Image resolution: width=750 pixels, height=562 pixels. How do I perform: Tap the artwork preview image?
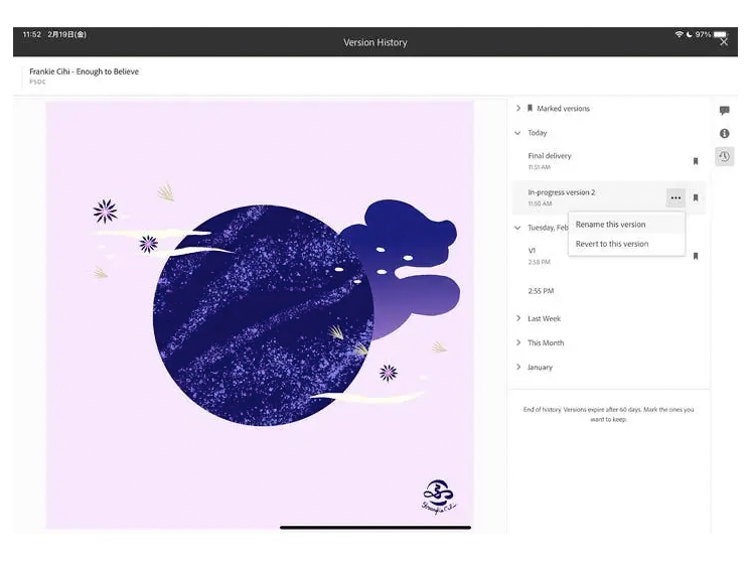[x=260, y=315]
